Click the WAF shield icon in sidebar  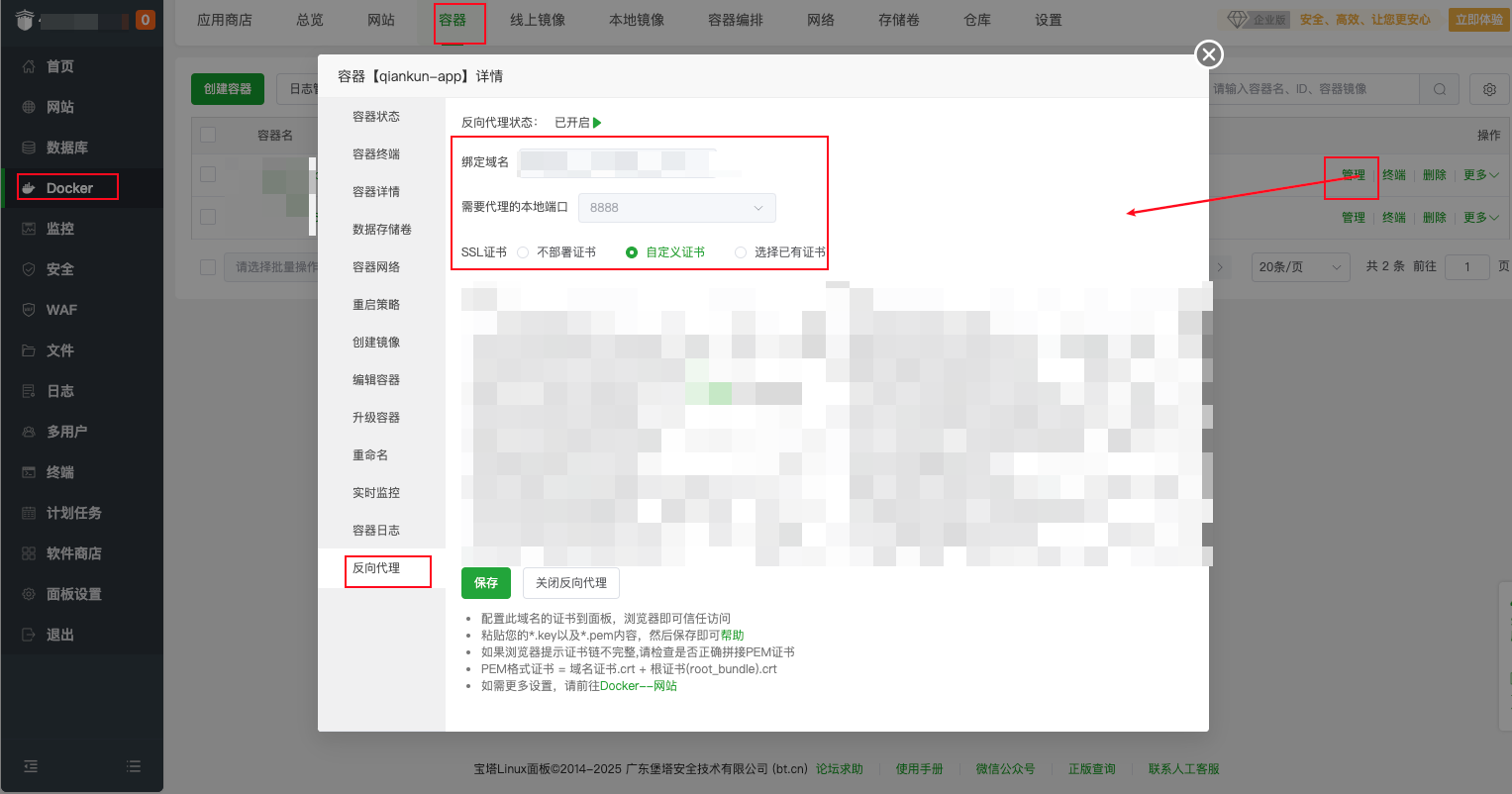point(29,310)
